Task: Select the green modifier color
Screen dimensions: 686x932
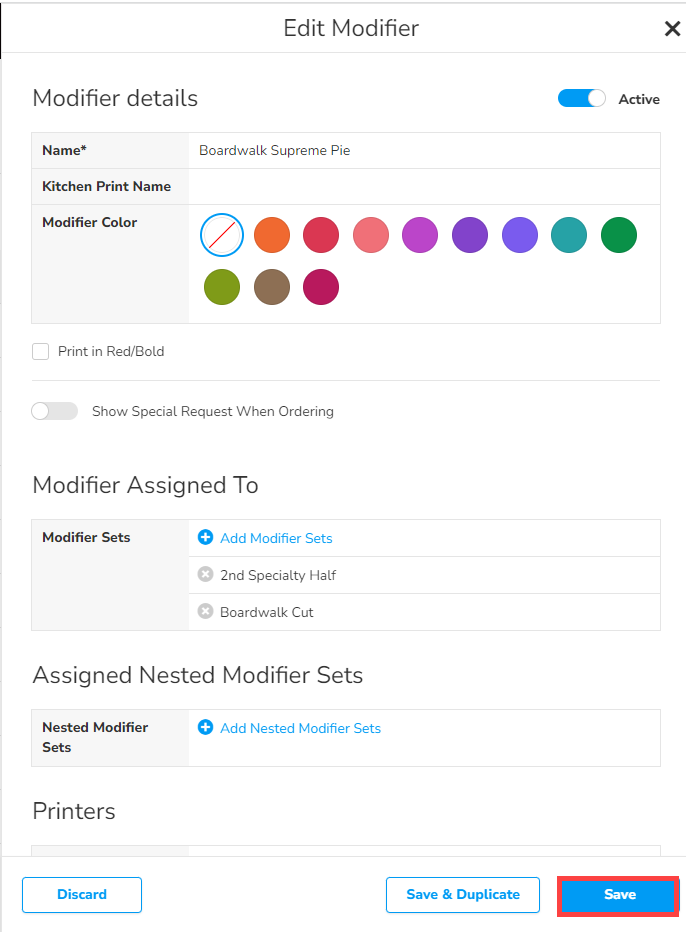Action: point(618,236)
